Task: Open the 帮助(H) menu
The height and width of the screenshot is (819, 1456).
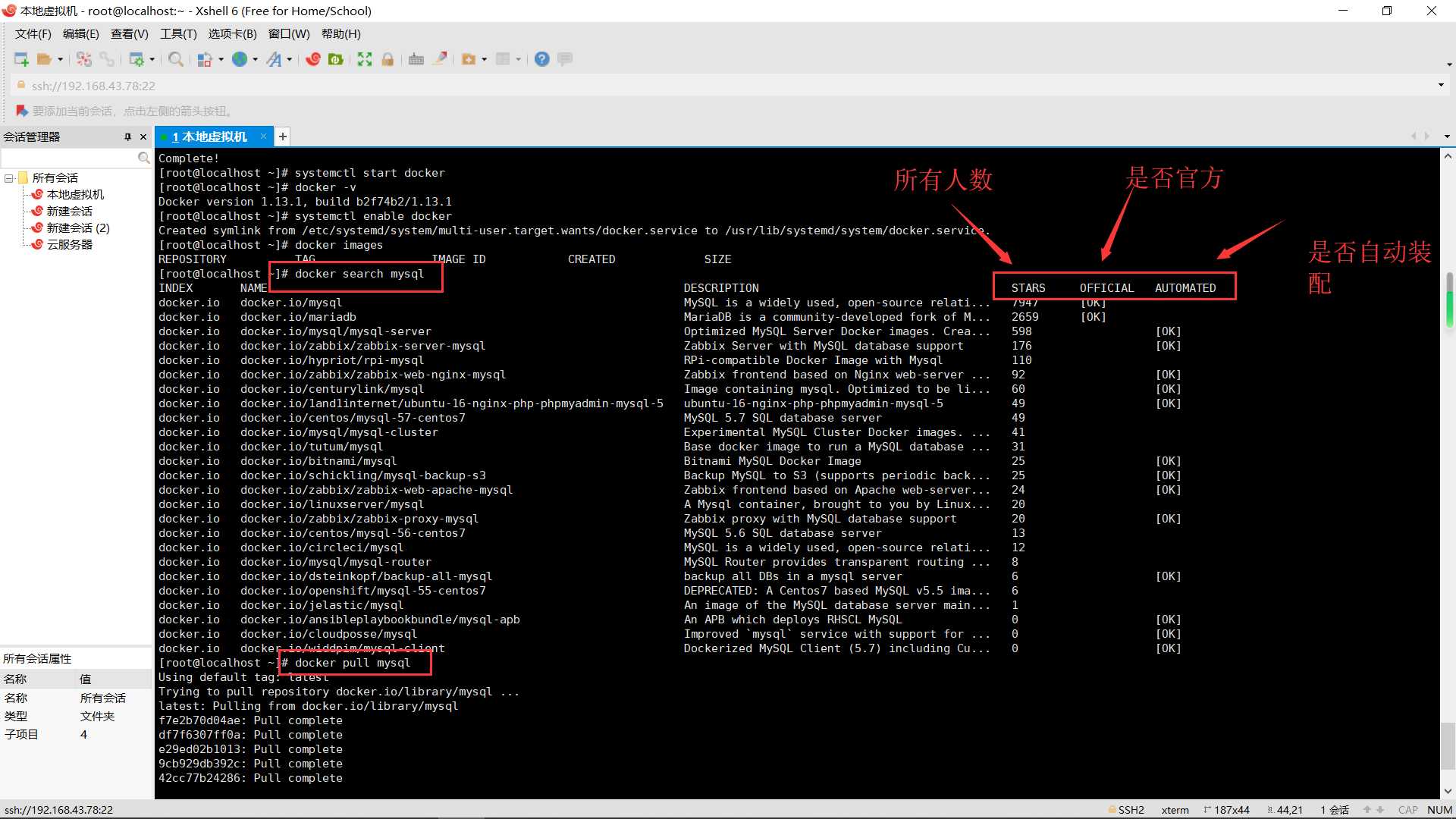Action: (x=340, y=34)
